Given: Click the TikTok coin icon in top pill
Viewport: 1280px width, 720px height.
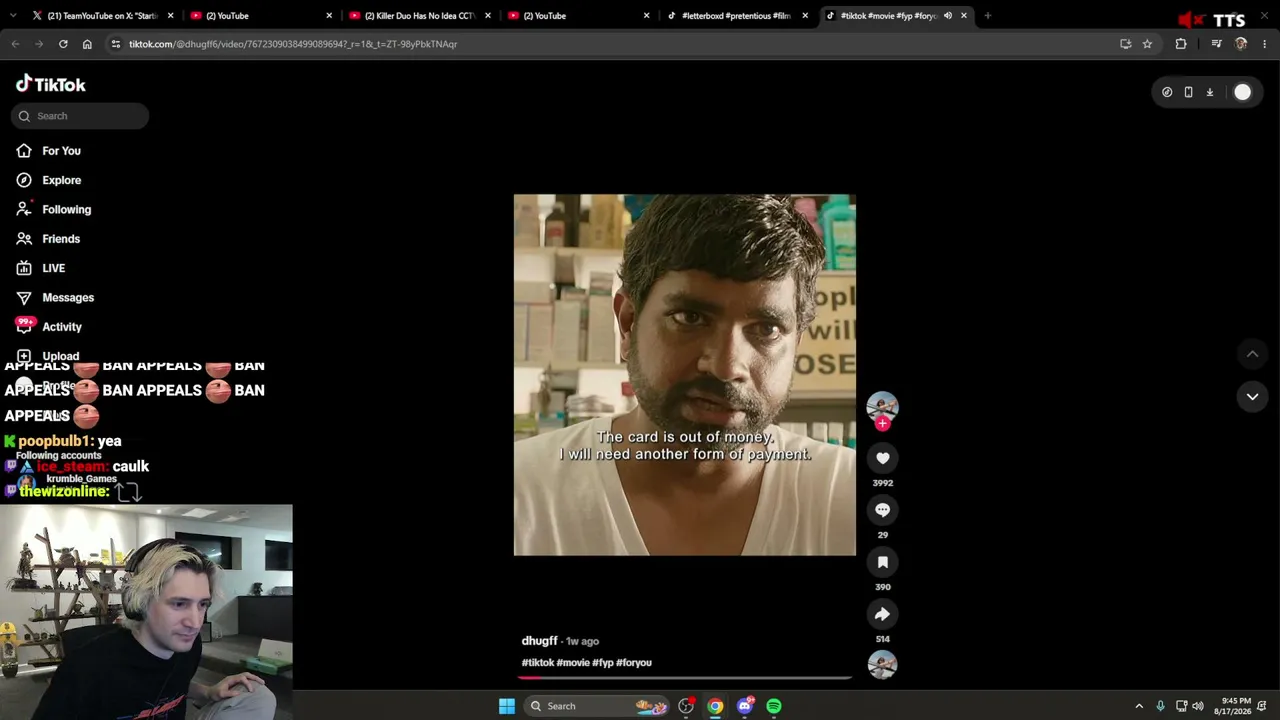Looking at the screenshot, I should (x=1167, y=92).
